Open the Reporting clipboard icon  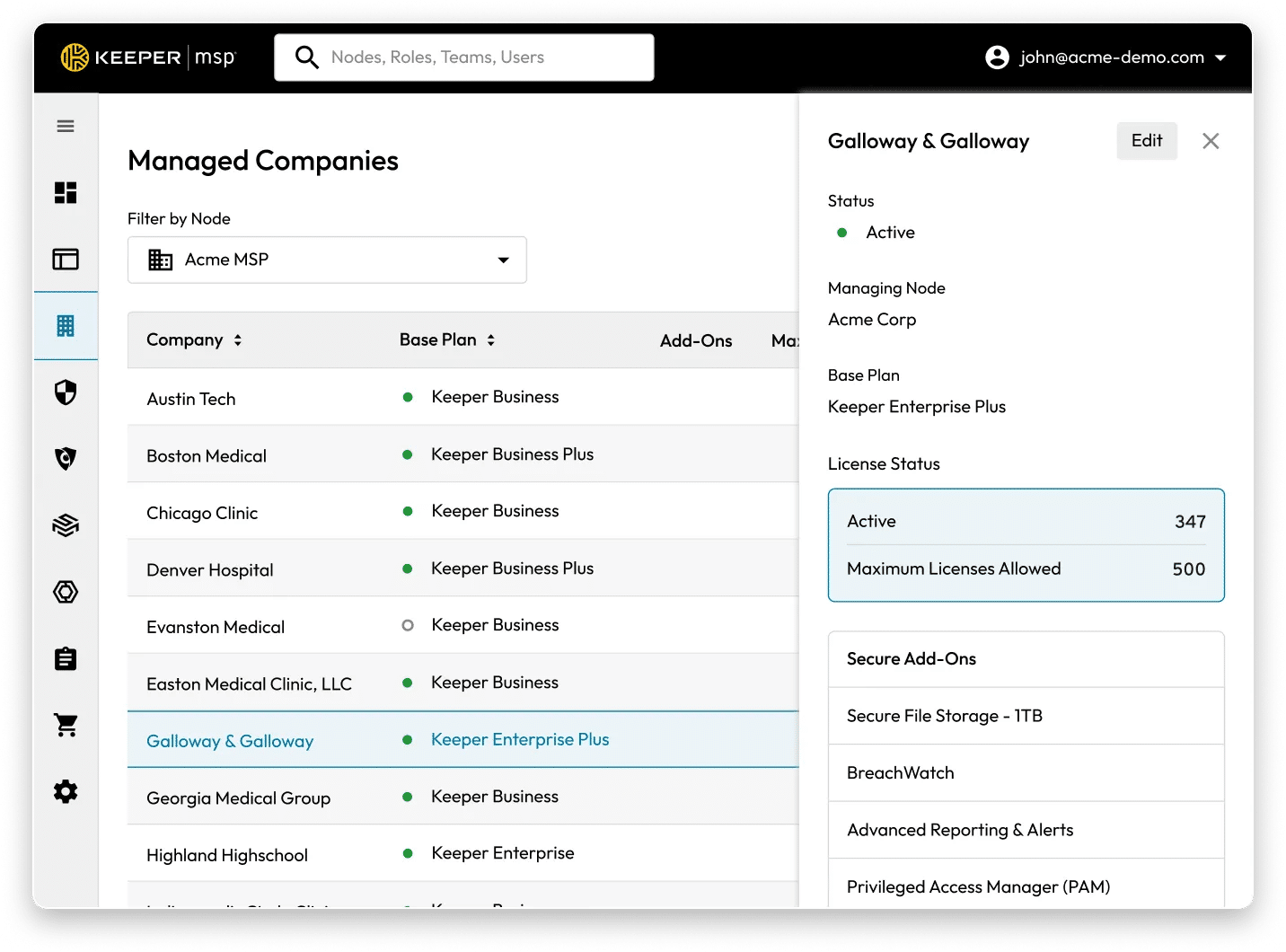click(x=65, y=658)
